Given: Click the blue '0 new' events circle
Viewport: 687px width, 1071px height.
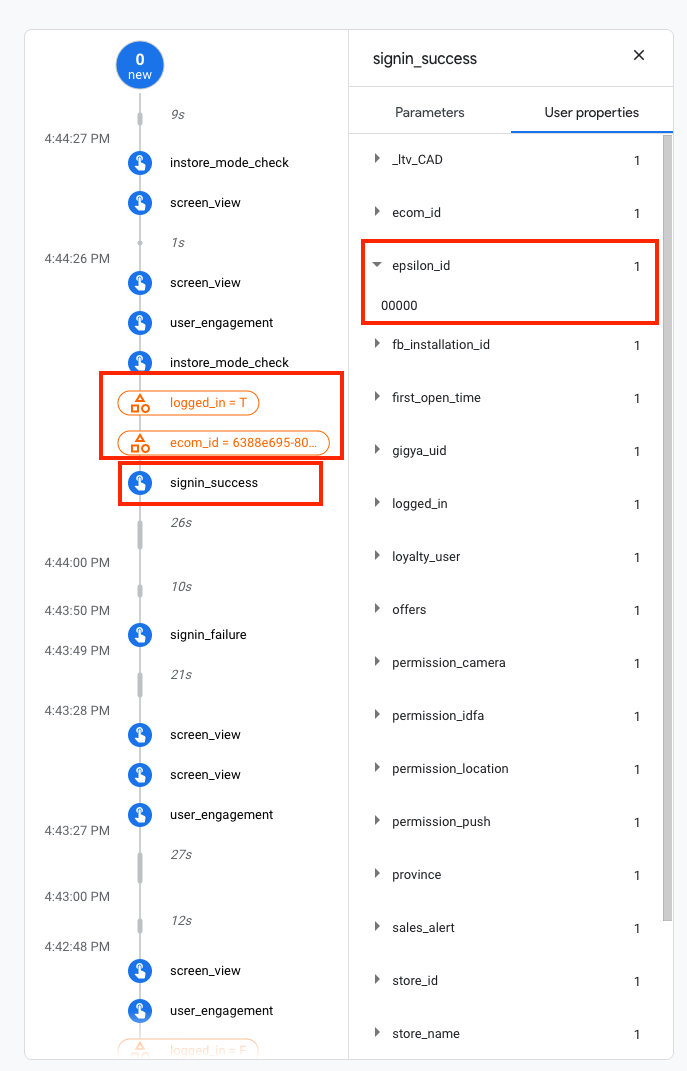Looking at the screenshot, I should pos(140,66).
